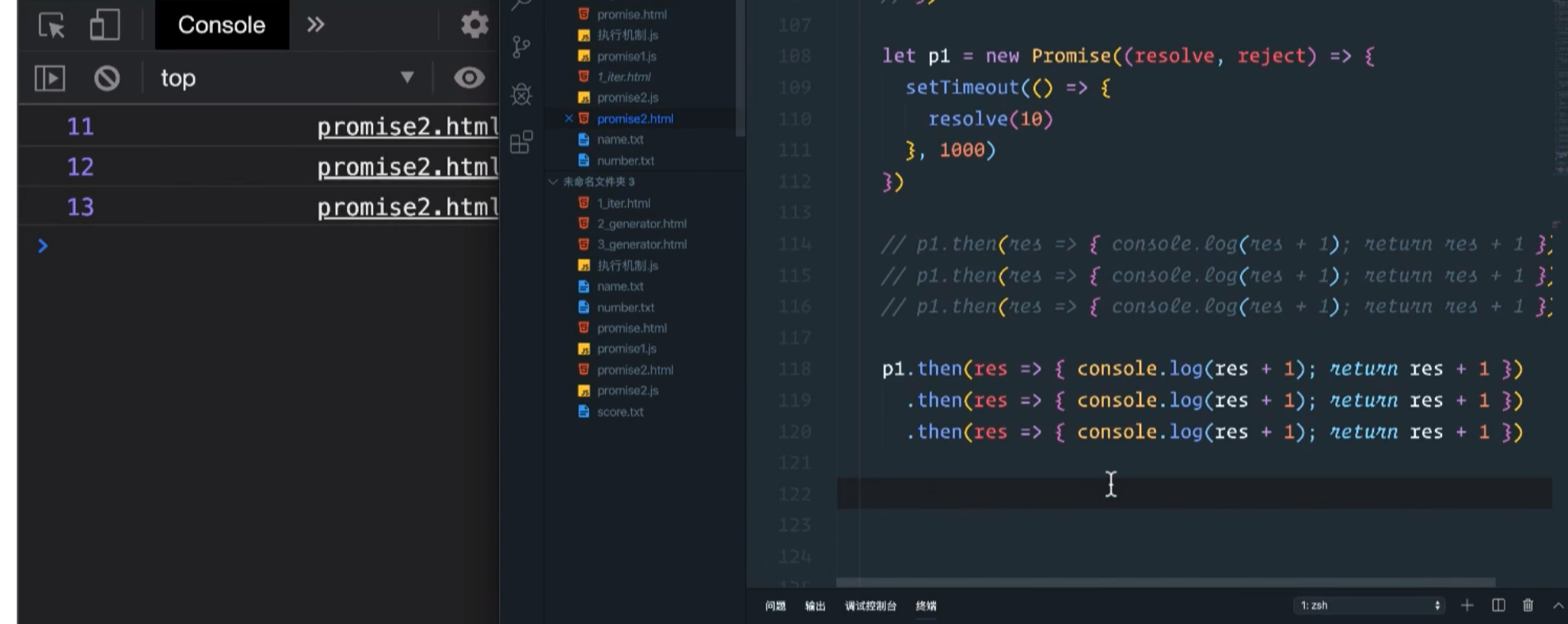Select the logged value 11 in console

pyautogui.click(x=80, y=127)
